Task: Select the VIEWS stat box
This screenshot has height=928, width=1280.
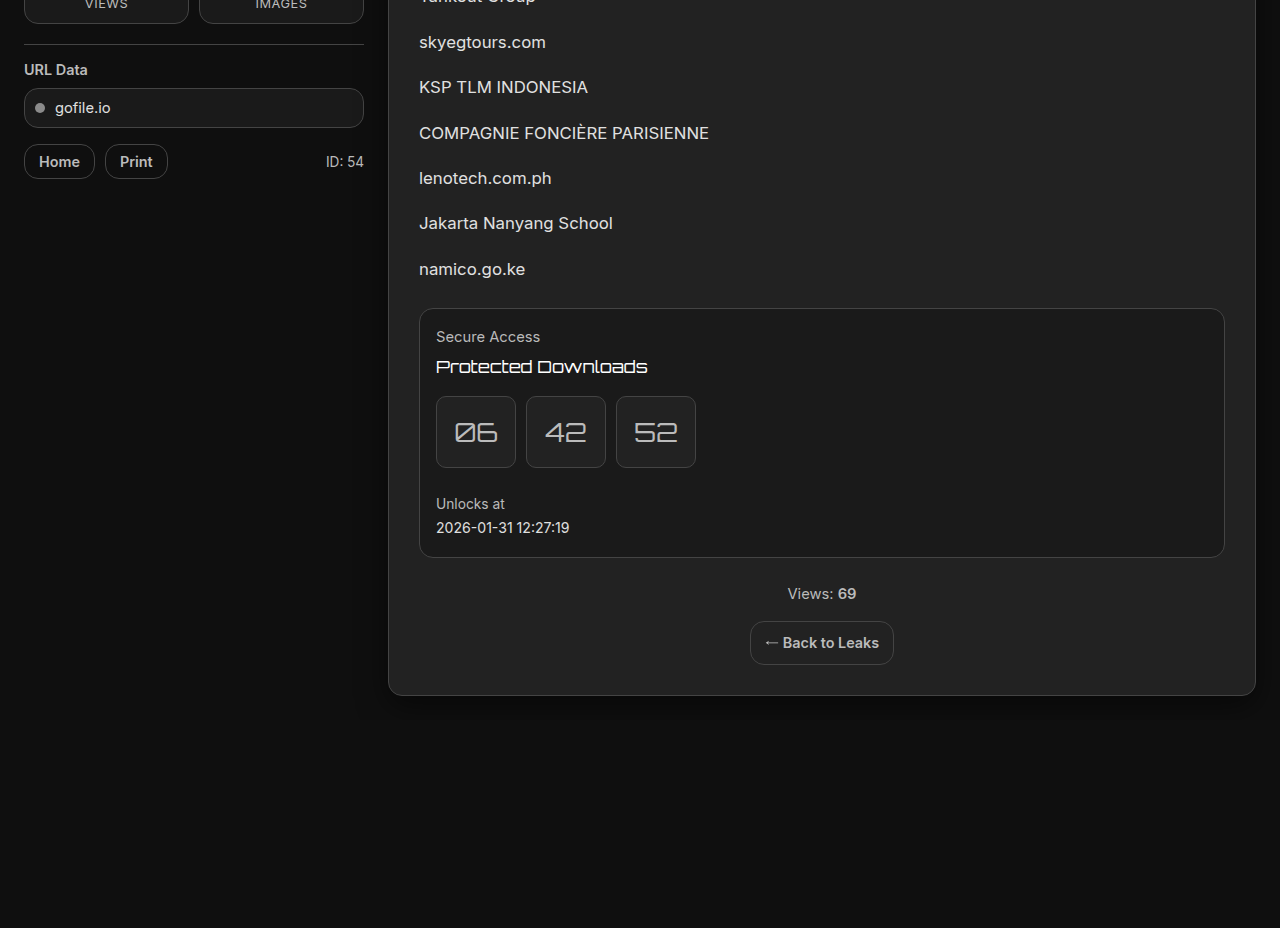Action: [106, 8]
